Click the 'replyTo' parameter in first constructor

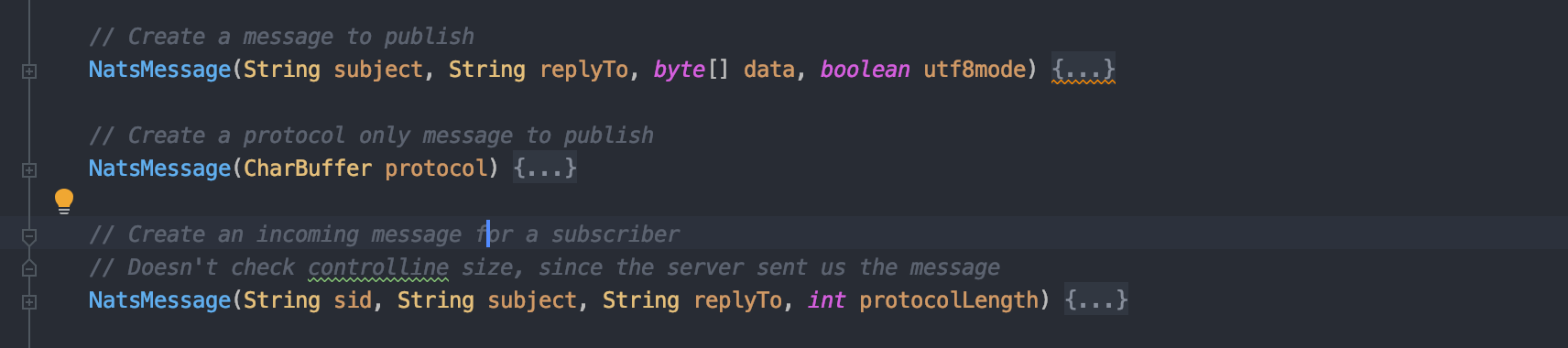[584, 70]
